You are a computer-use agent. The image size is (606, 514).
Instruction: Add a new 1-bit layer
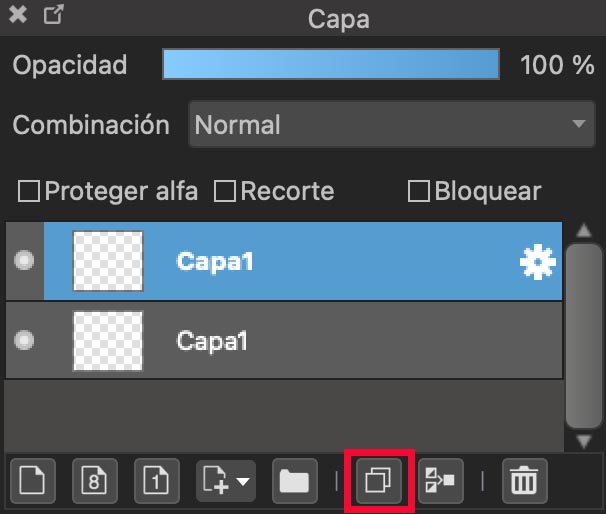pos(157,481)
